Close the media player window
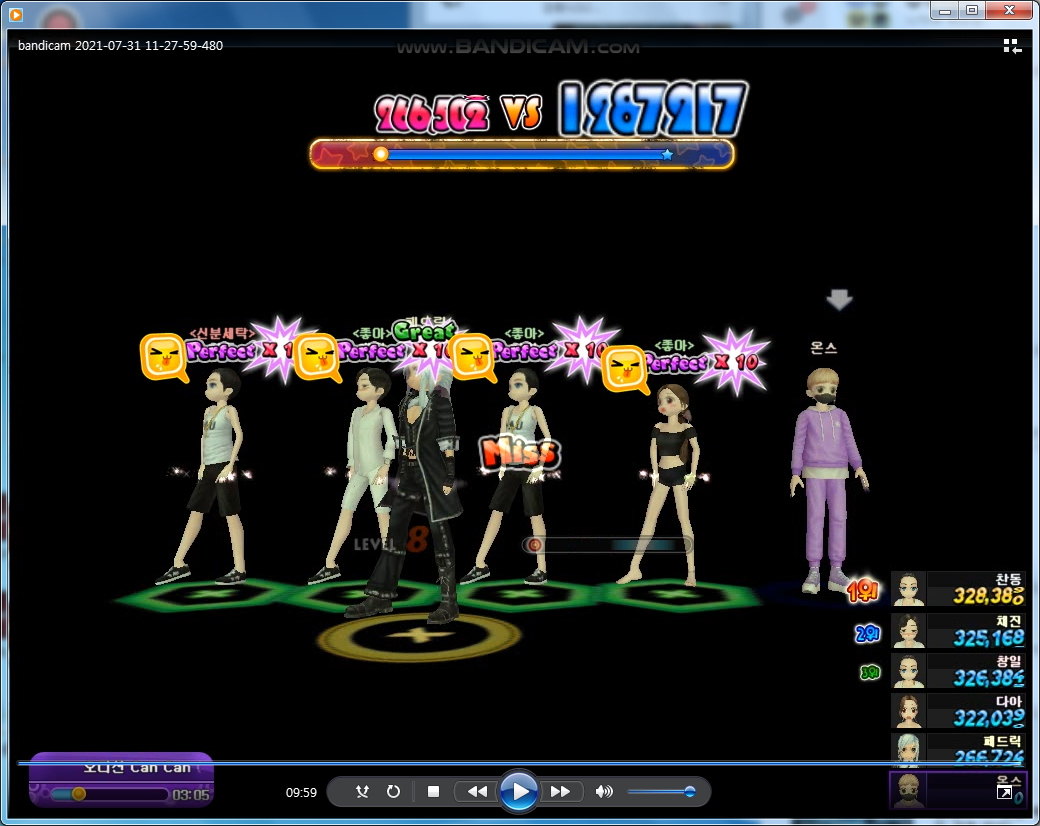1040x826 pixels. pyautogui.click(x=1009, y=10)
